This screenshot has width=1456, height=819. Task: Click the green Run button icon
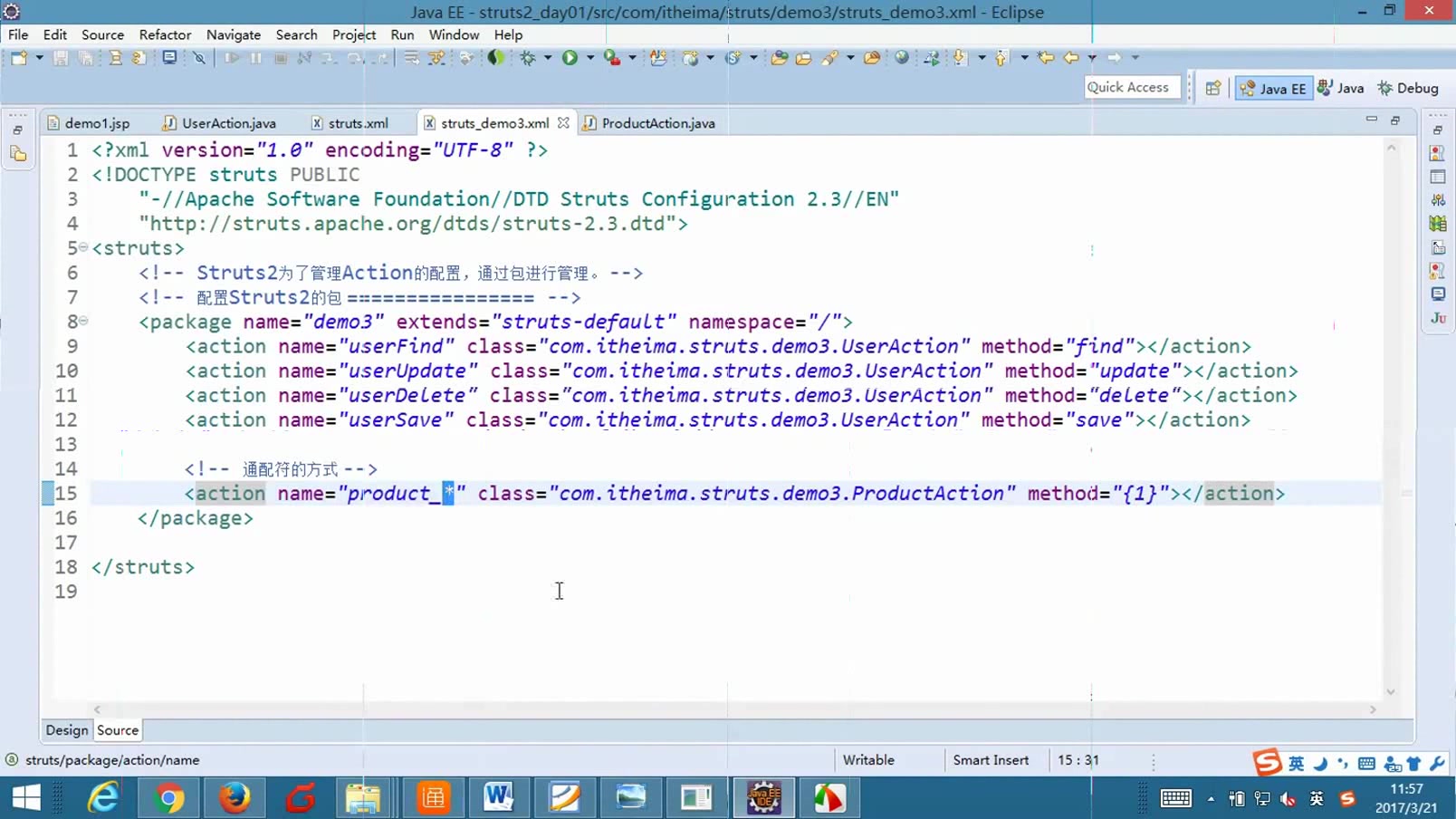[x=570, y=58]
